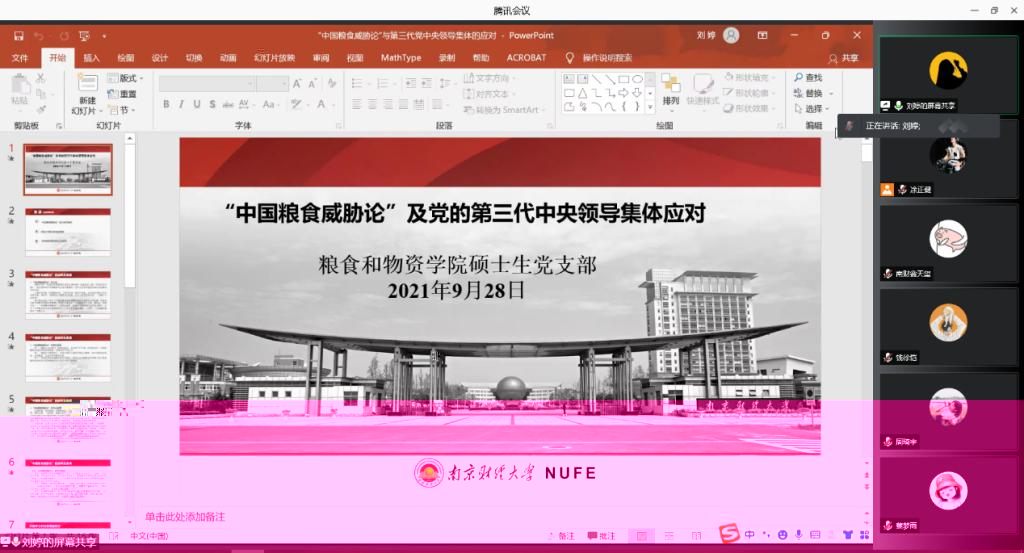The width and height of the screenshot is (1024, 553).
Task: Start slideshow from beginning quick access icon
Action: point(84,36)
